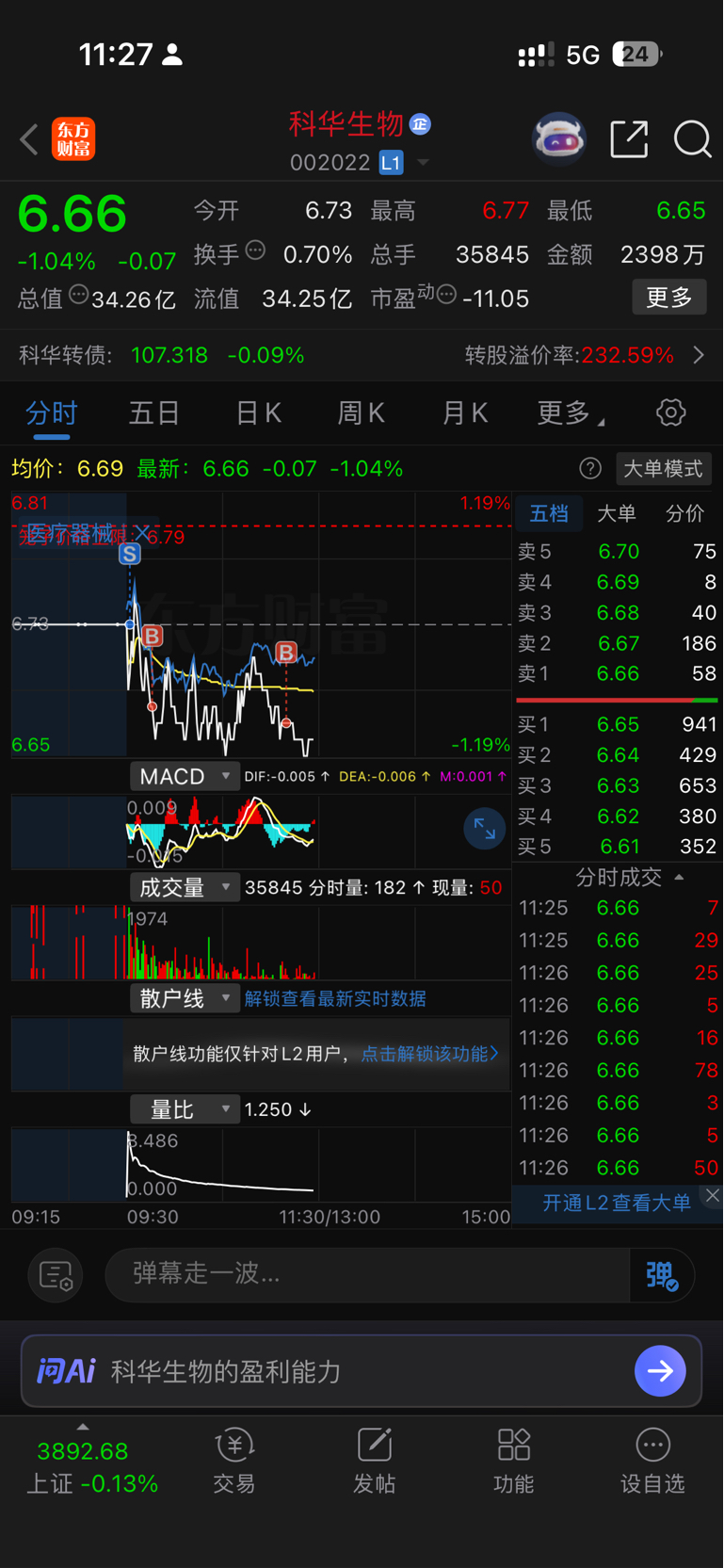
Task: Close the L2 promotion banner
Action: [x=713, y=1195]
